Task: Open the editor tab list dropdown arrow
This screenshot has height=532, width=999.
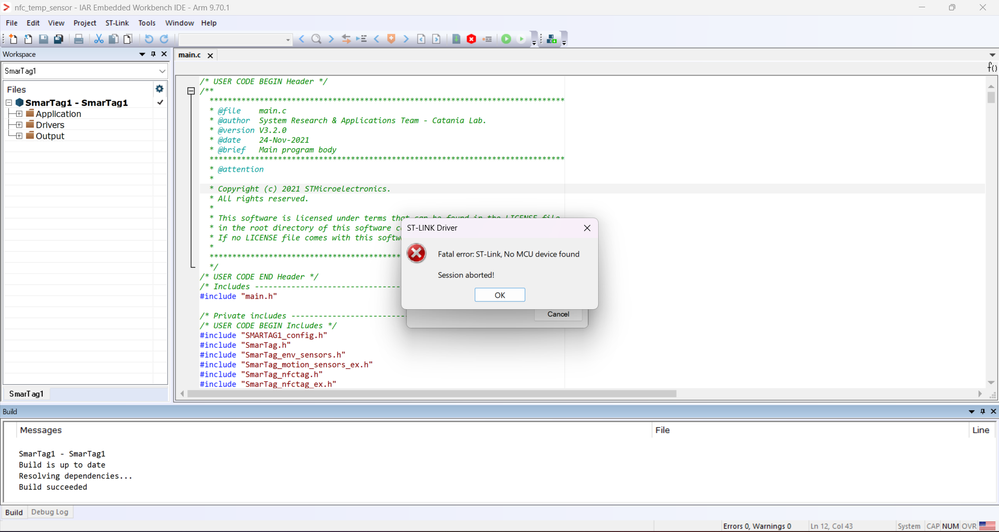Action: pos(992,55)
